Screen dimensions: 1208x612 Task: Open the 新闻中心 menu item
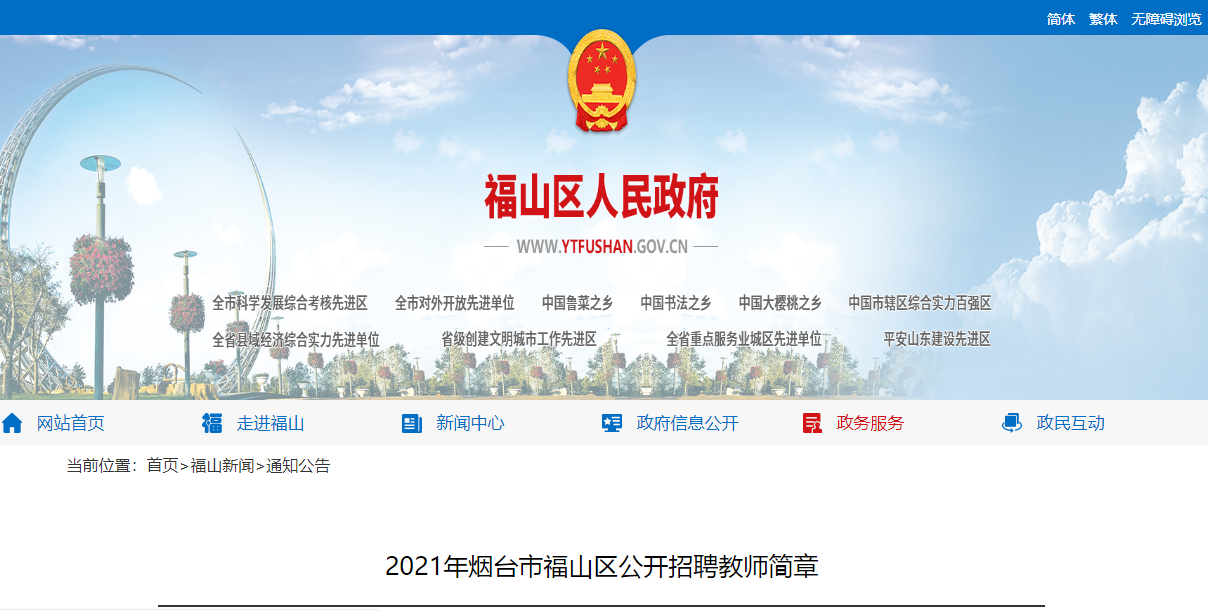tap(470, 423)
